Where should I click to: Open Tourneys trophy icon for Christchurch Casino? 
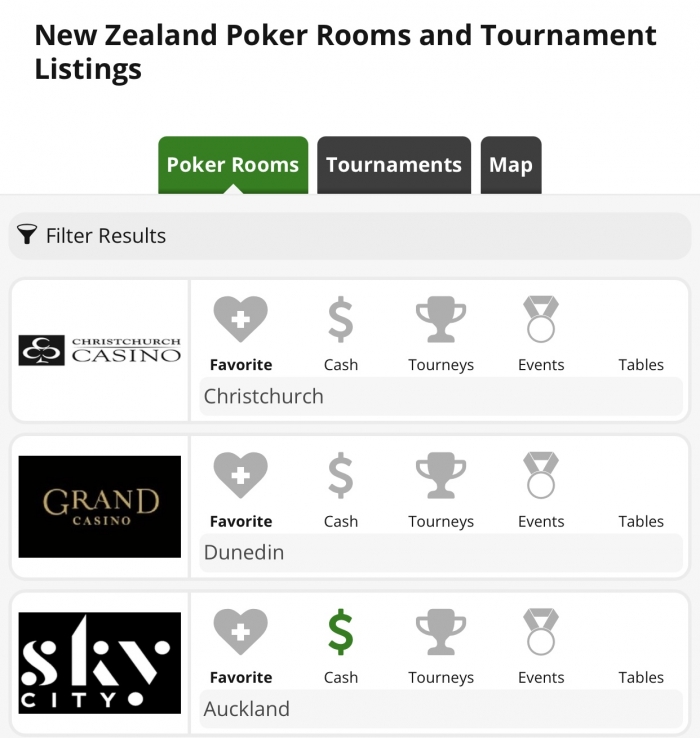pyautogui.click(x=441, y=319)
